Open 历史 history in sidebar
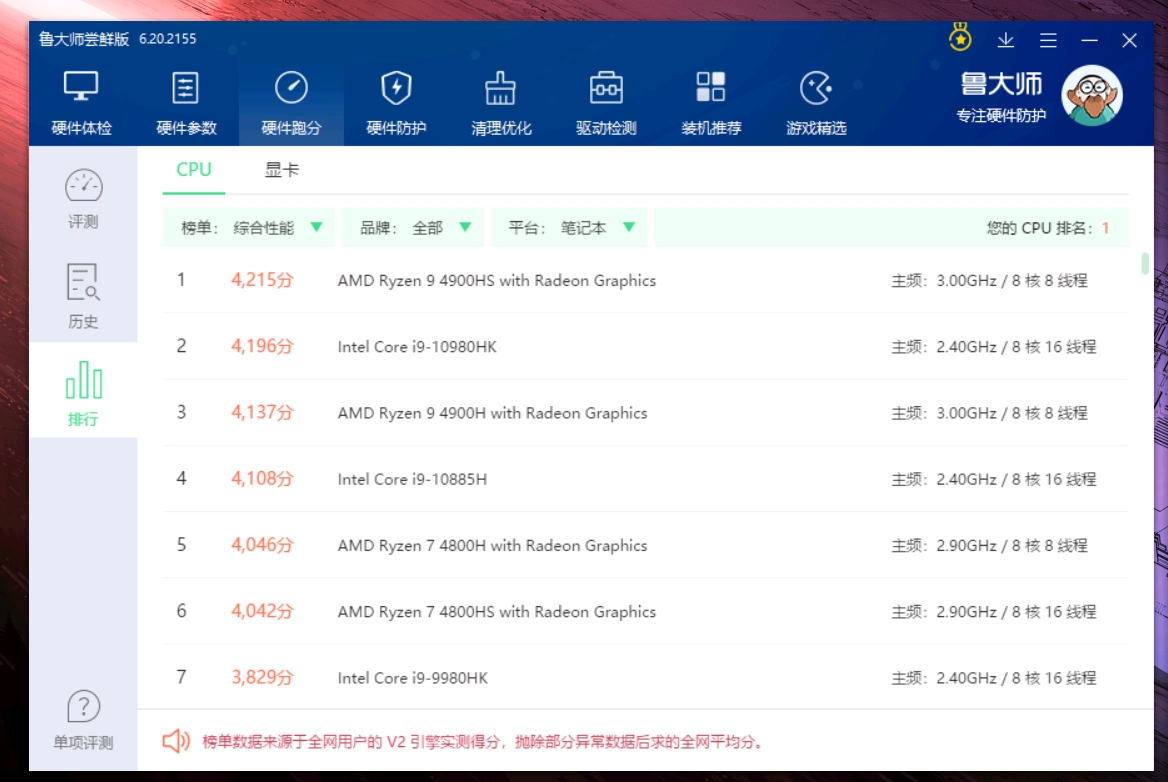Image resolution: width=1168 pixels, height=782 pixels. tap(83, 296)
